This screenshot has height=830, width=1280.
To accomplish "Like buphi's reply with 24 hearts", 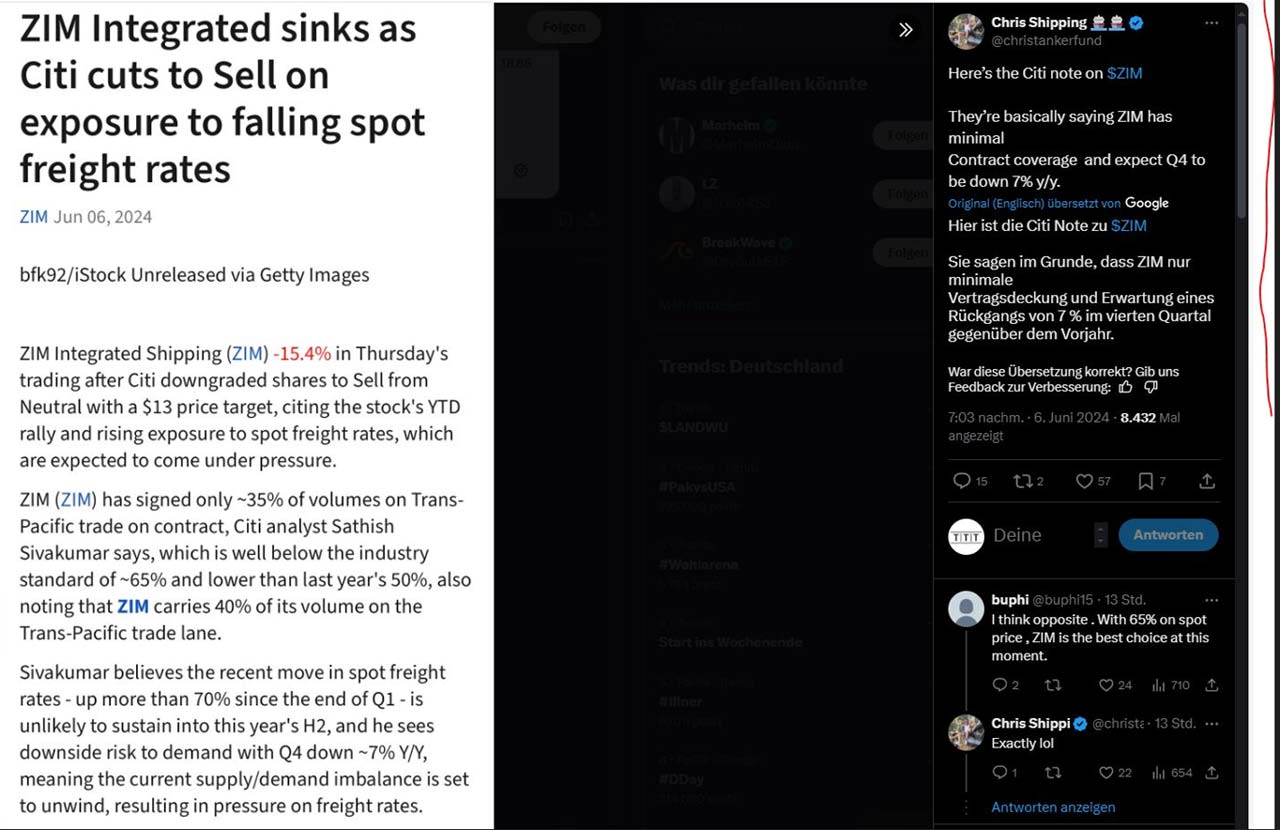I will pyautogui.click(x=1106, y=685).
